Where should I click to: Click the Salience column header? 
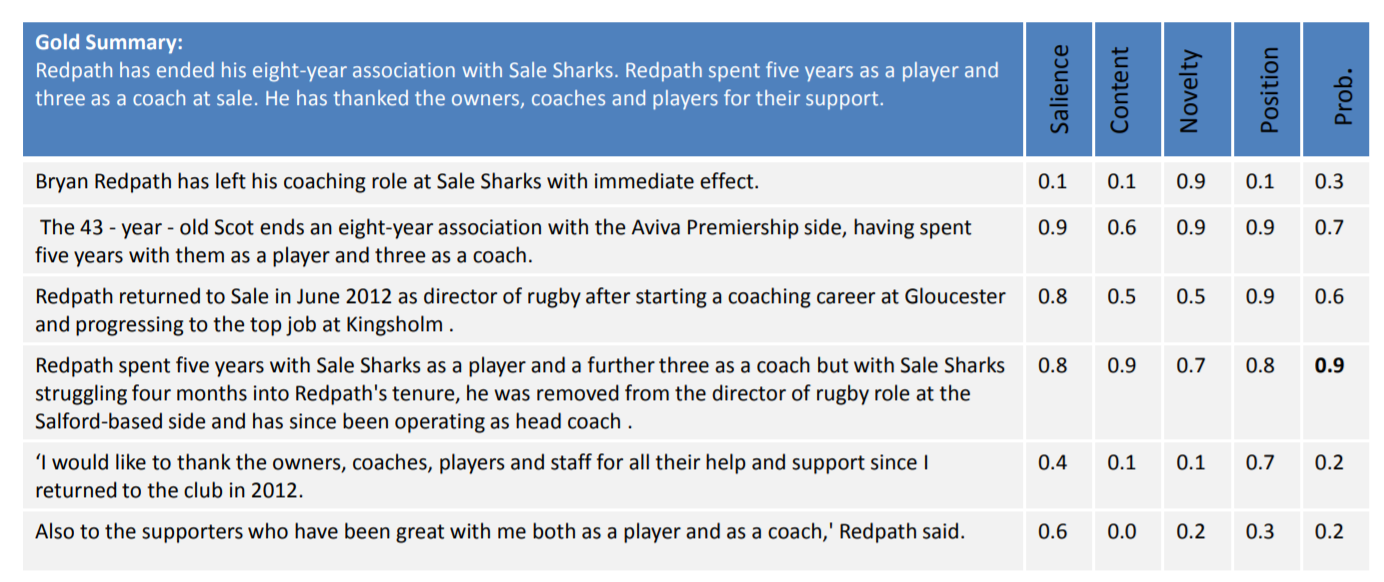(1059, 89)
